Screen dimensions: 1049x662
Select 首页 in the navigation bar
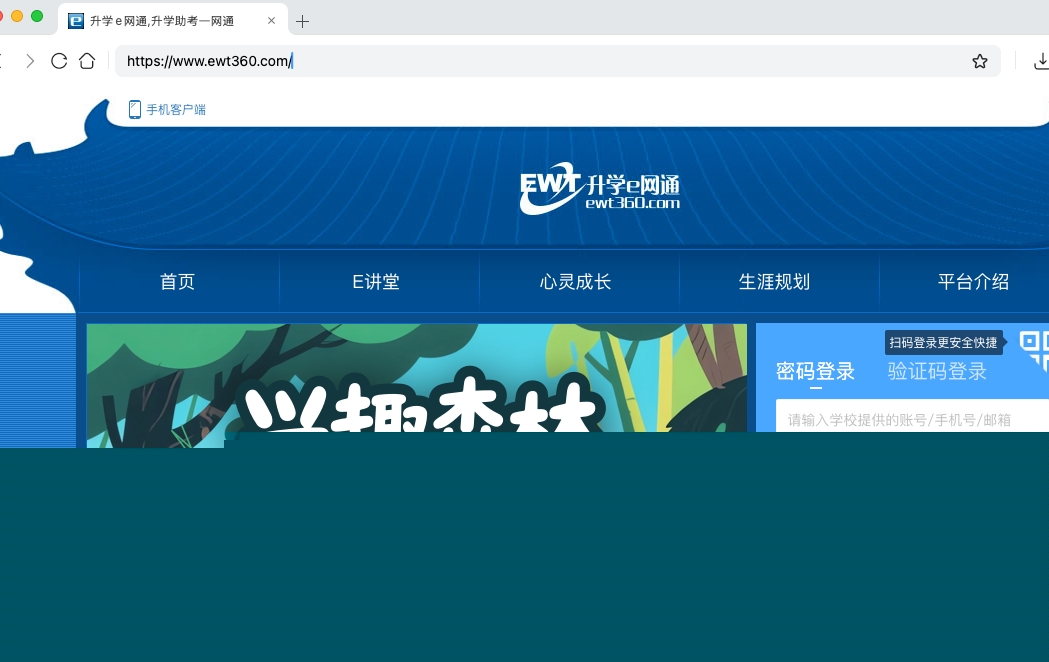coord(177,282)
